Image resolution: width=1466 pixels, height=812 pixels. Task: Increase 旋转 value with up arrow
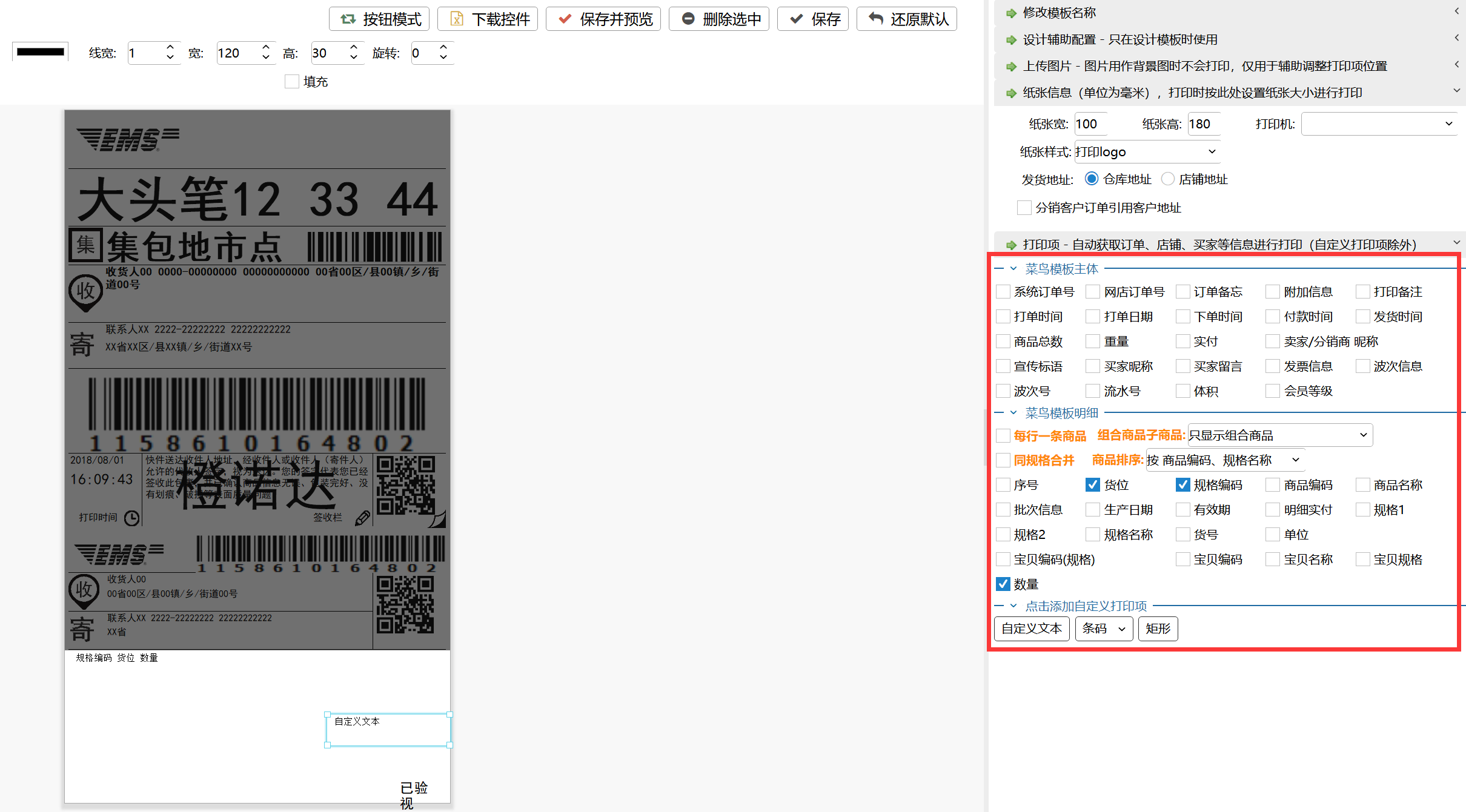pyautogui.click(x=443, y=47)
